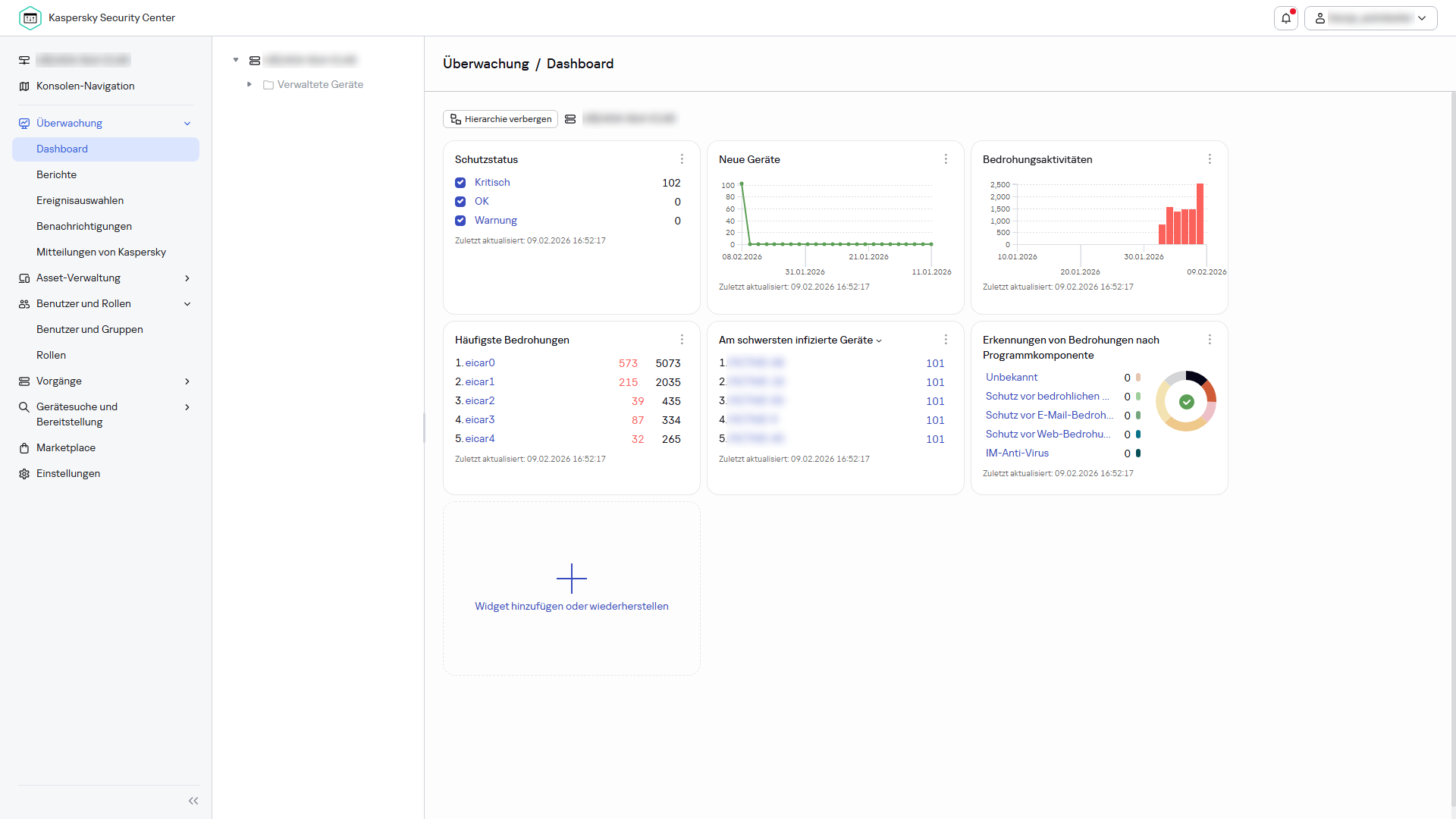Open the notifications bell icon
This screenshot has width=1456, height=819.
coord(1285,17)
